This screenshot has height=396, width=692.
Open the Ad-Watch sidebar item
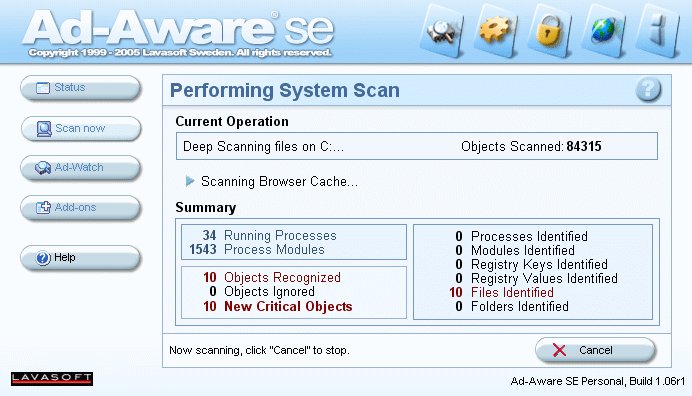(x=80, y=168)
